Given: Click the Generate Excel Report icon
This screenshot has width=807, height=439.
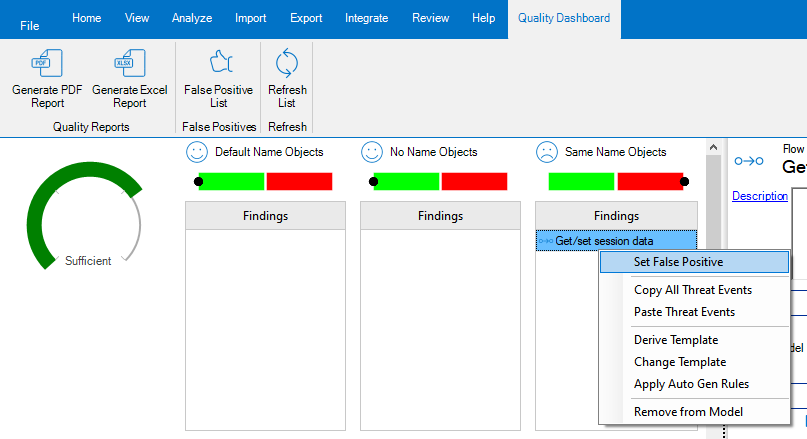Looking at the screenshot, I should pyautogui.click(x=129, y=65).
